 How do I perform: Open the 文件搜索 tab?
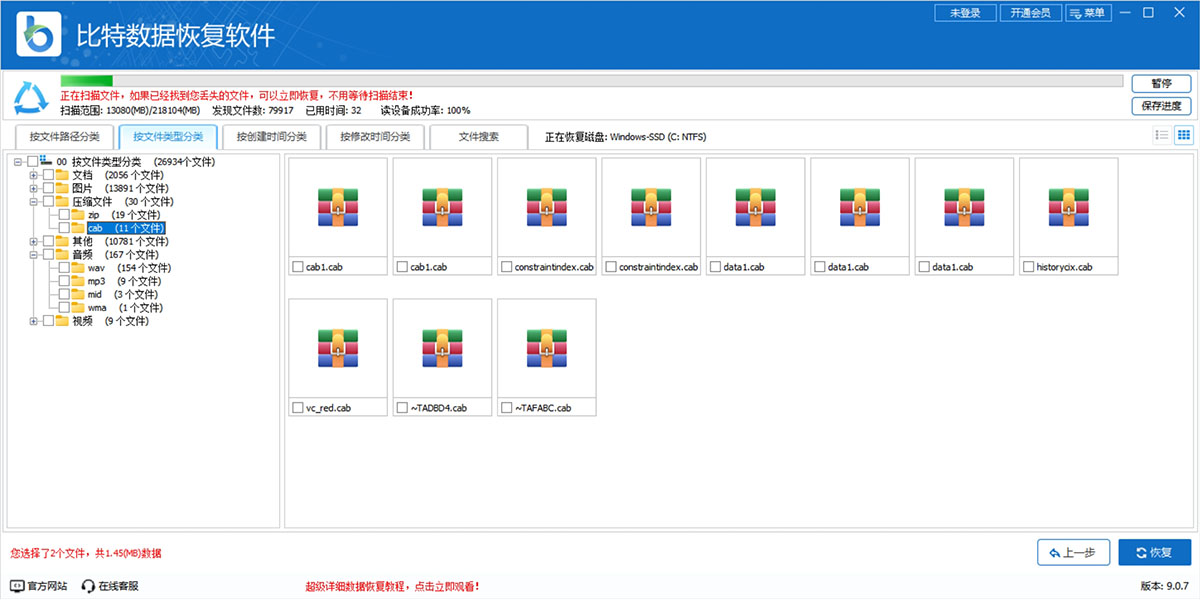tap(478, 137)
